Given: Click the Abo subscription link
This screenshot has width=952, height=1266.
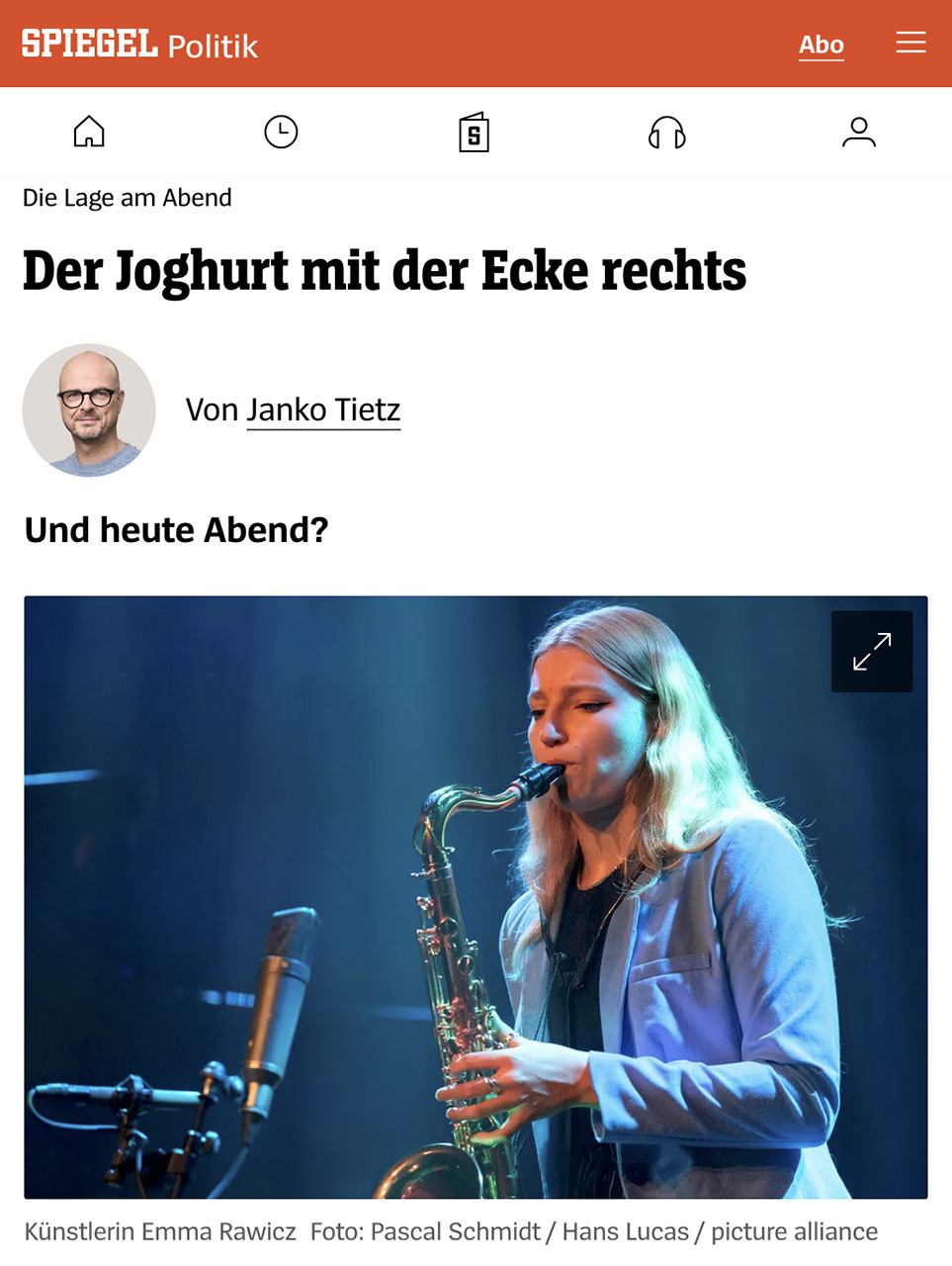Looking at the screenshot, I should click(x=822, y=45).
